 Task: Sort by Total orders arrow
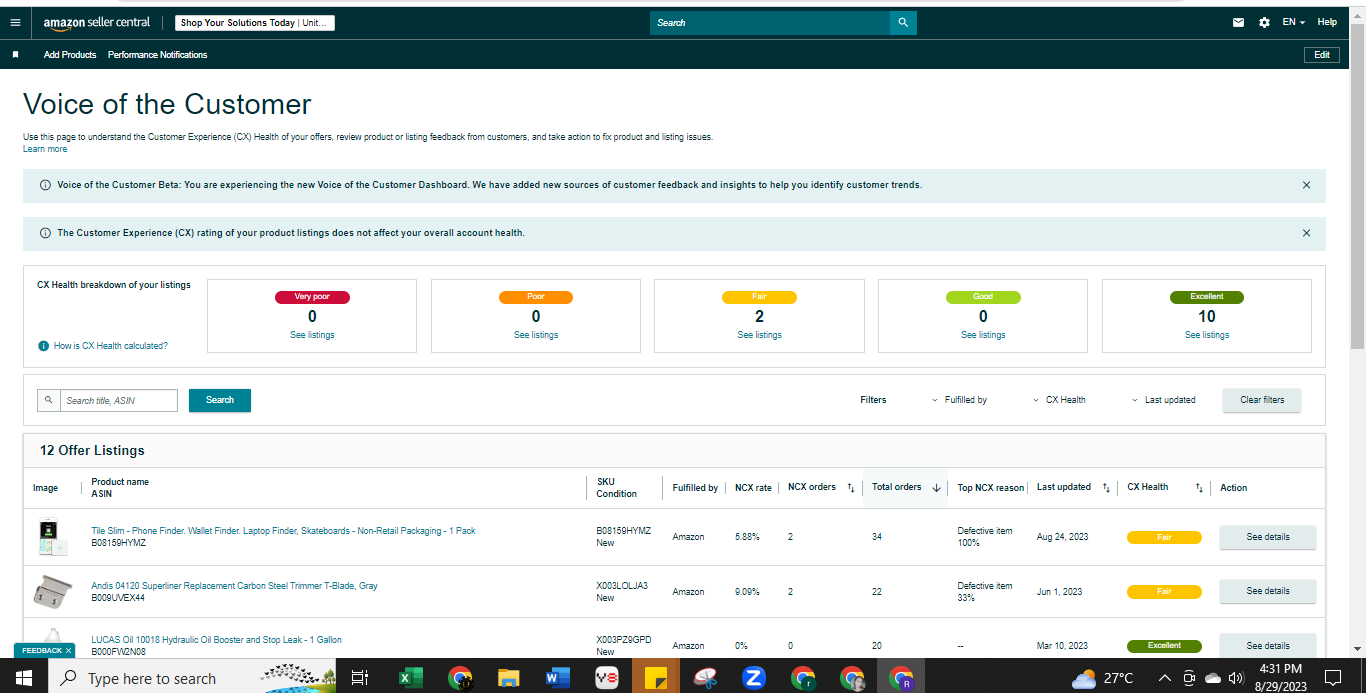[936, 488]
